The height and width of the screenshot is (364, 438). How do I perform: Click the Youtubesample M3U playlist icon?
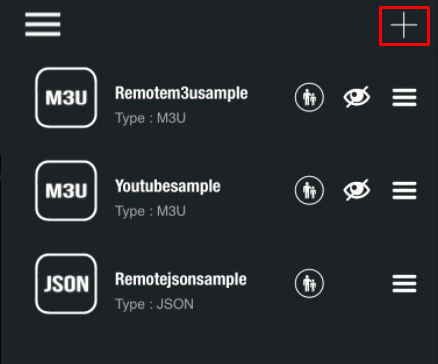click(x=66, y=191)
